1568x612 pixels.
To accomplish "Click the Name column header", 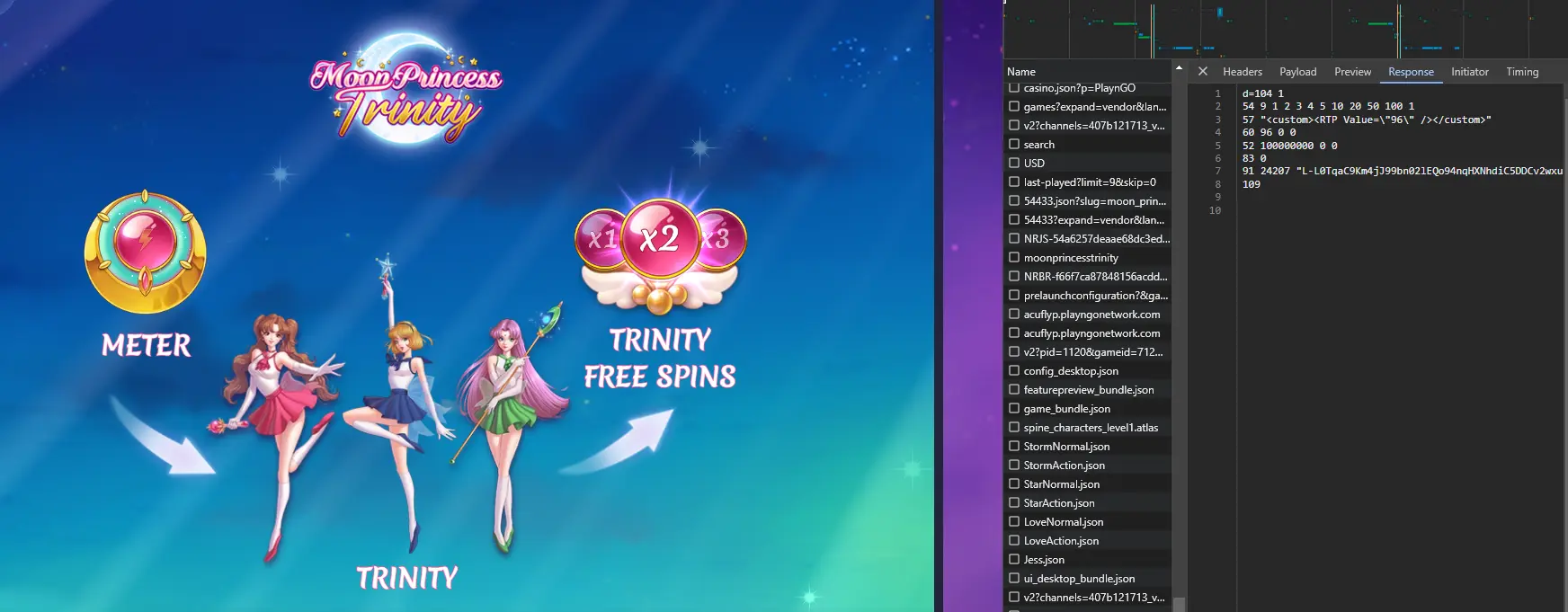I will click(1088, 72).
